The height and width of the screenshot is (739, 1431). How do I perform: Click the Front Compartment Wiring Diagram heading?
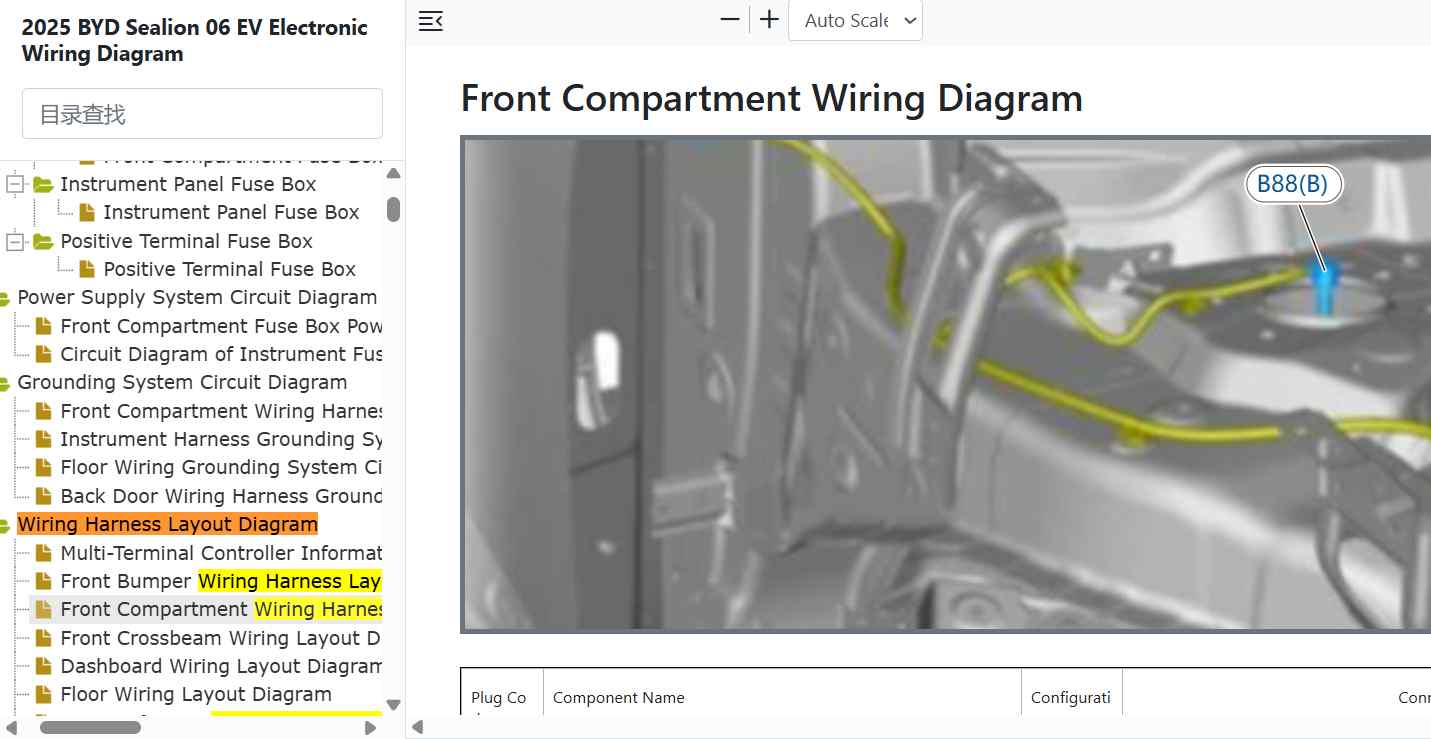(x=771, y=98)
